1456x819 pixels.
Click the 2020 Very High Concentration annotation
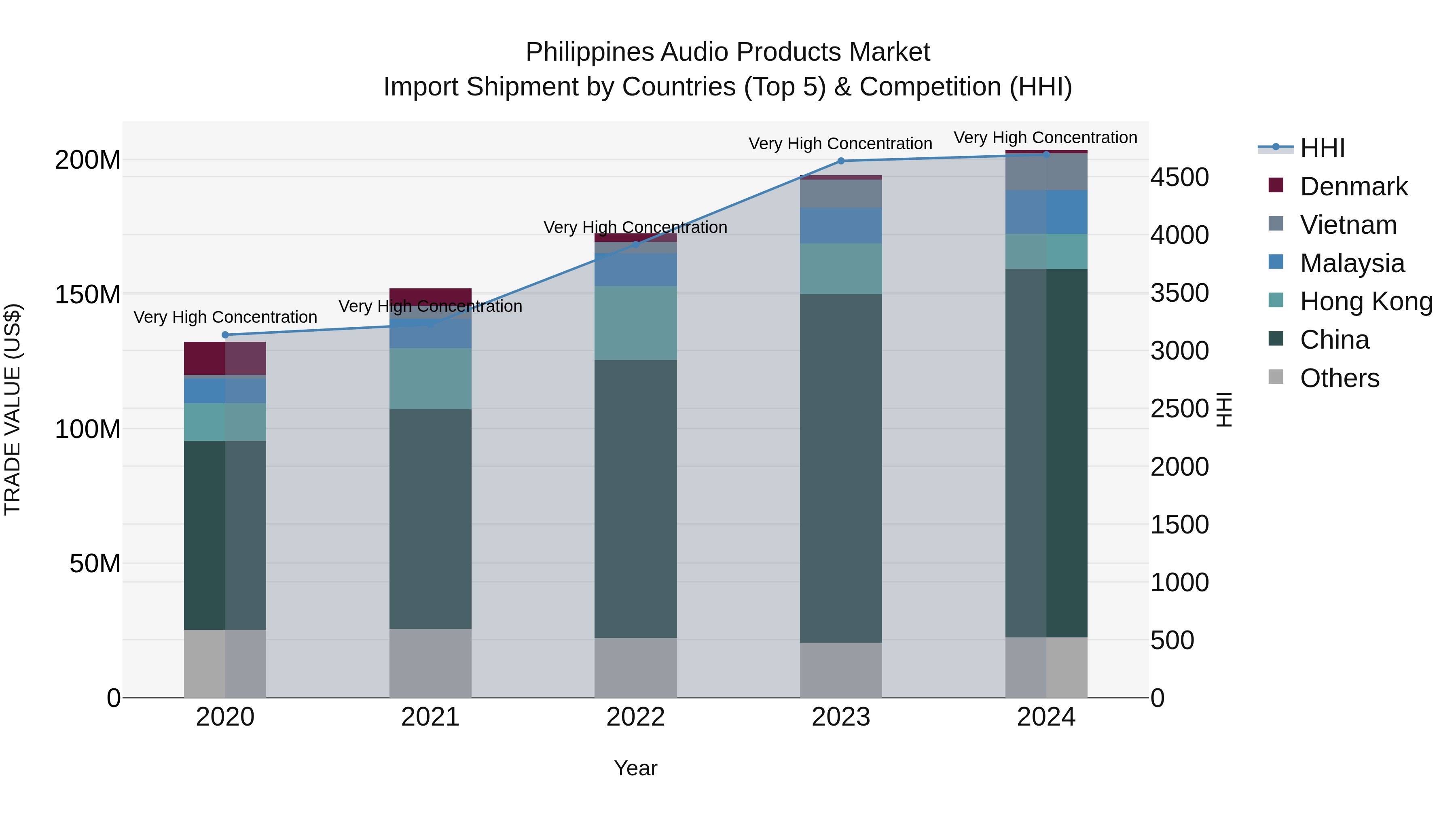click(225, 317)
